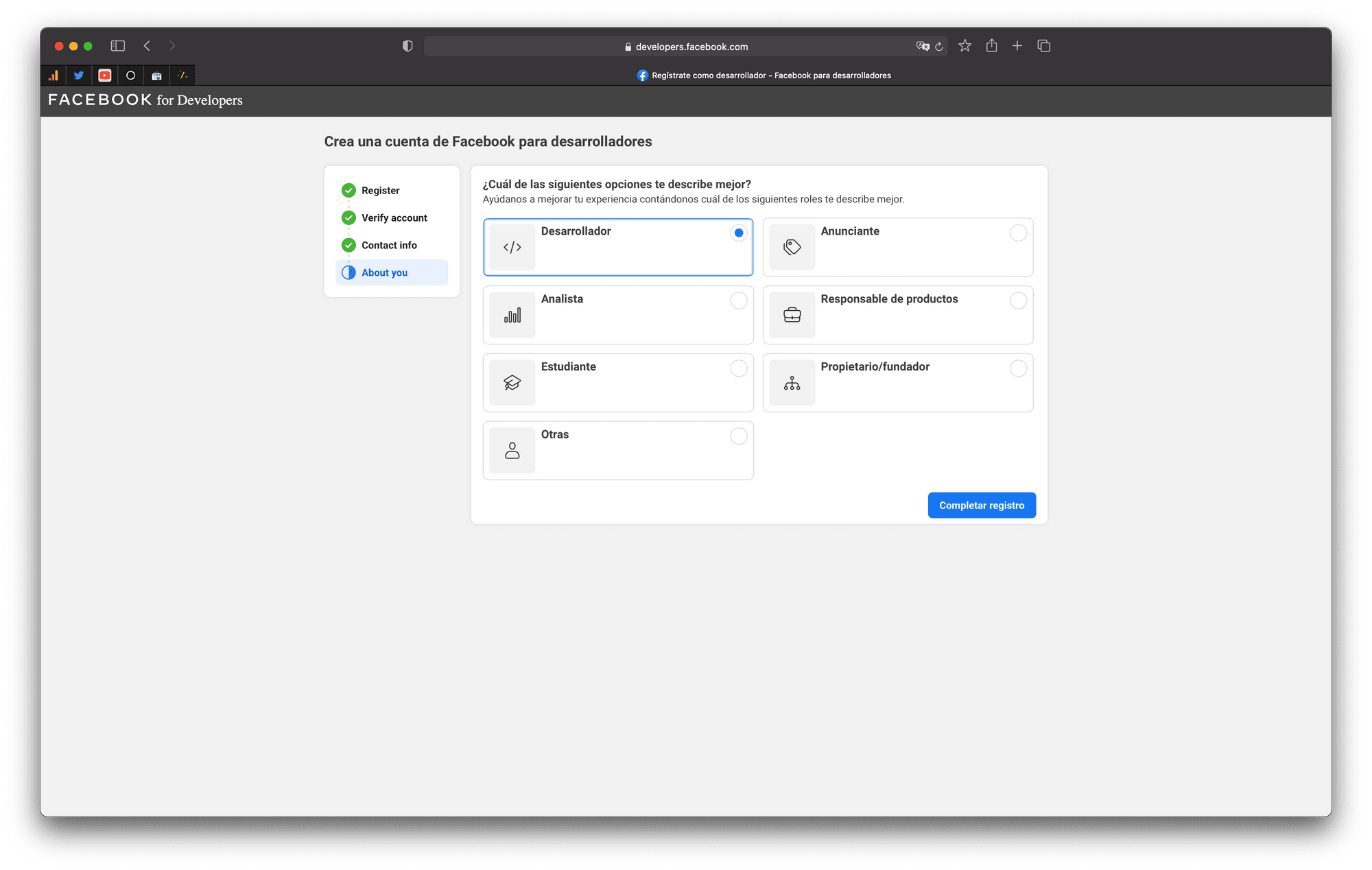Click the Completar registro button
The image size is (1372, 870).
pyautogui.click(x=982, y=506)
